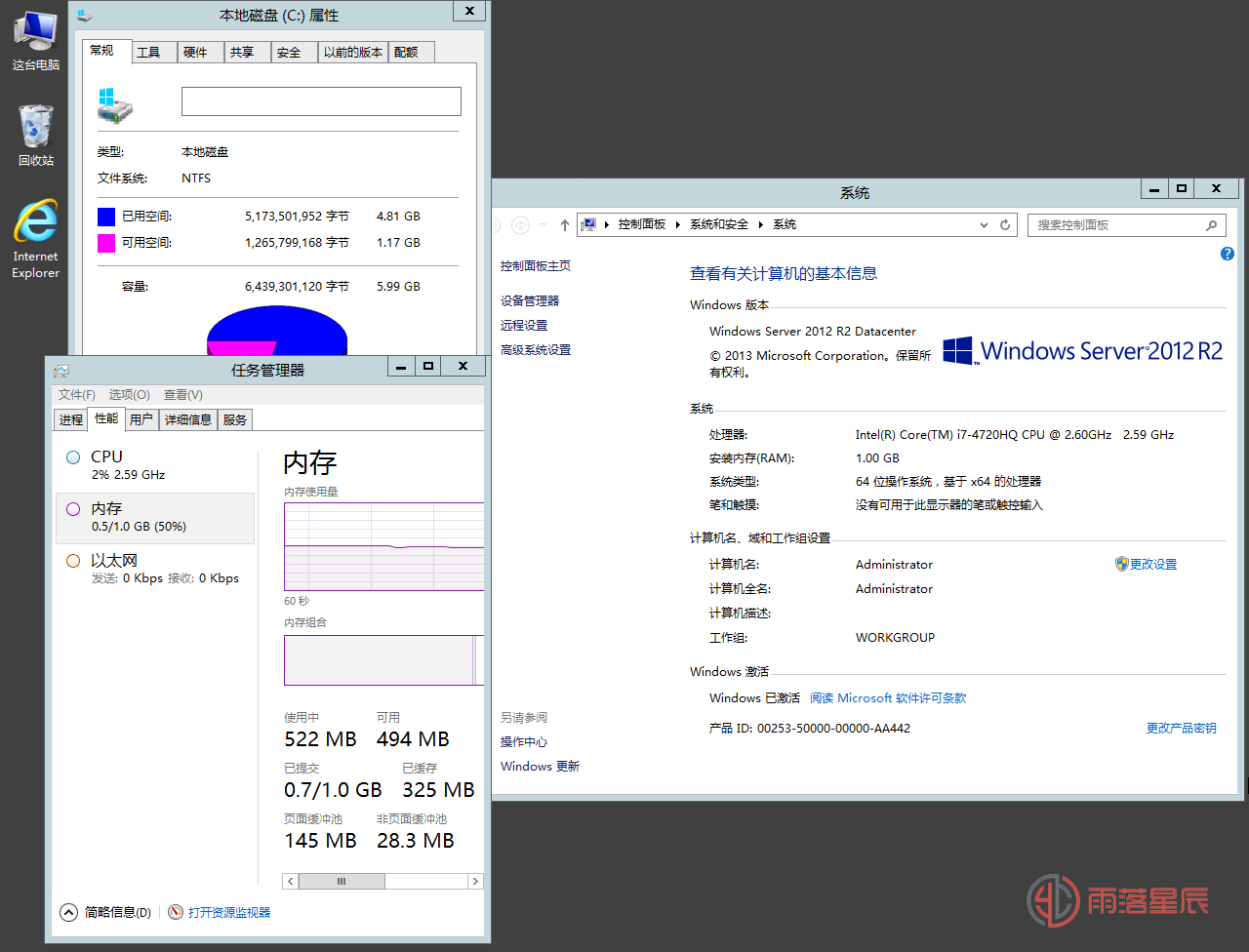Open the 查看(V) menu in Task Manager

pyautogui.click(x=182, y=395)
